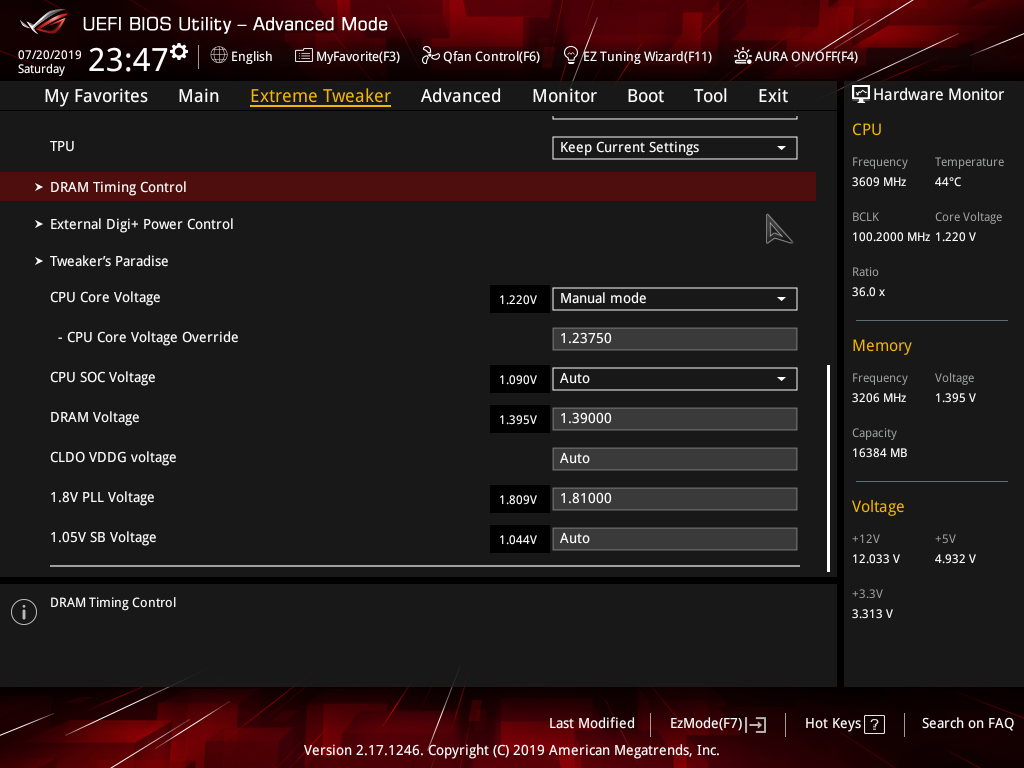Open the TPU Keep Current Settings dropdown
Screen dimensions: 1024x768
[x=675, y=148]
